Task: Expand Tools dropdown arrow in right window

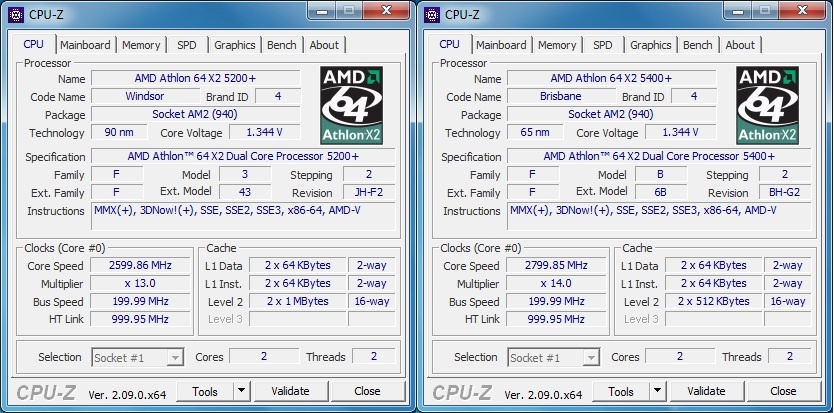Action: (658, 392)
